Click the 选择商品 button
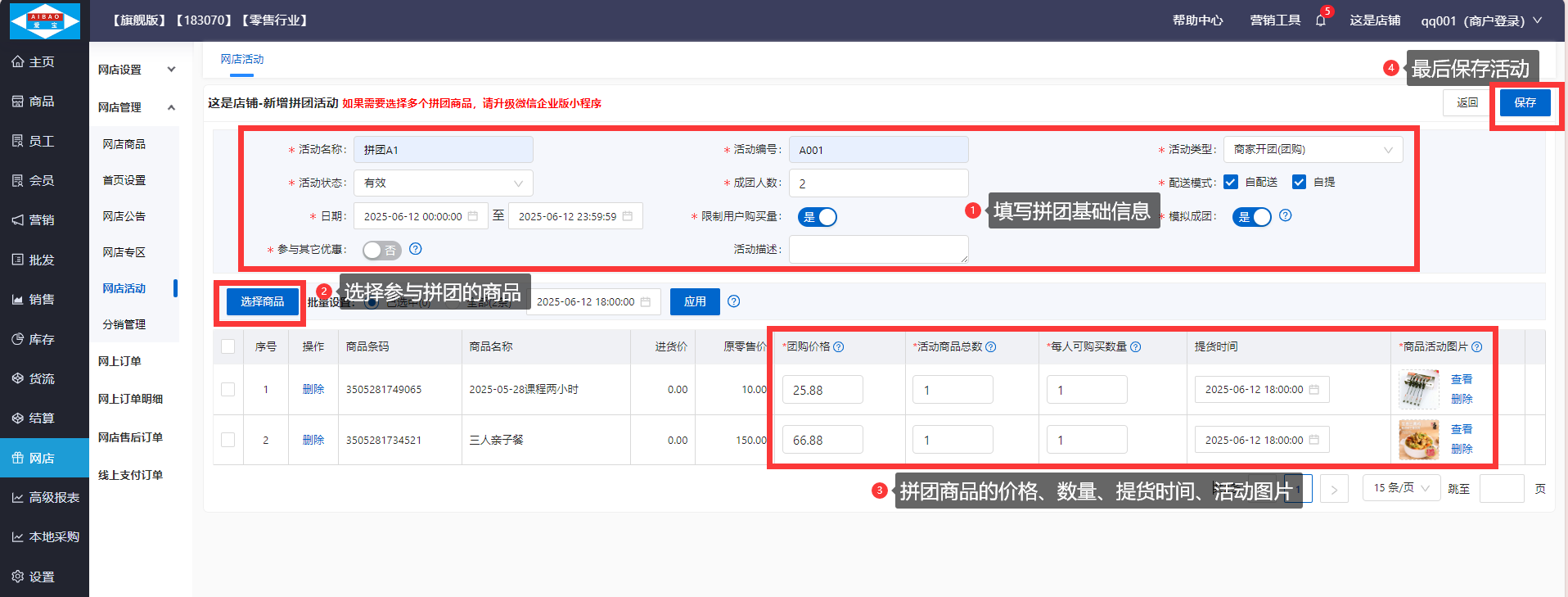 click(x=262, y=302)
